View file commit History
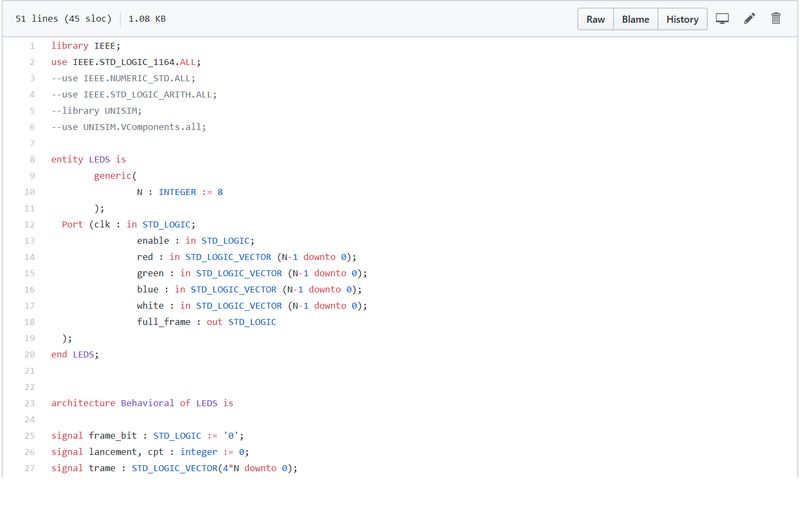800x508 pixels. [682, 19]
